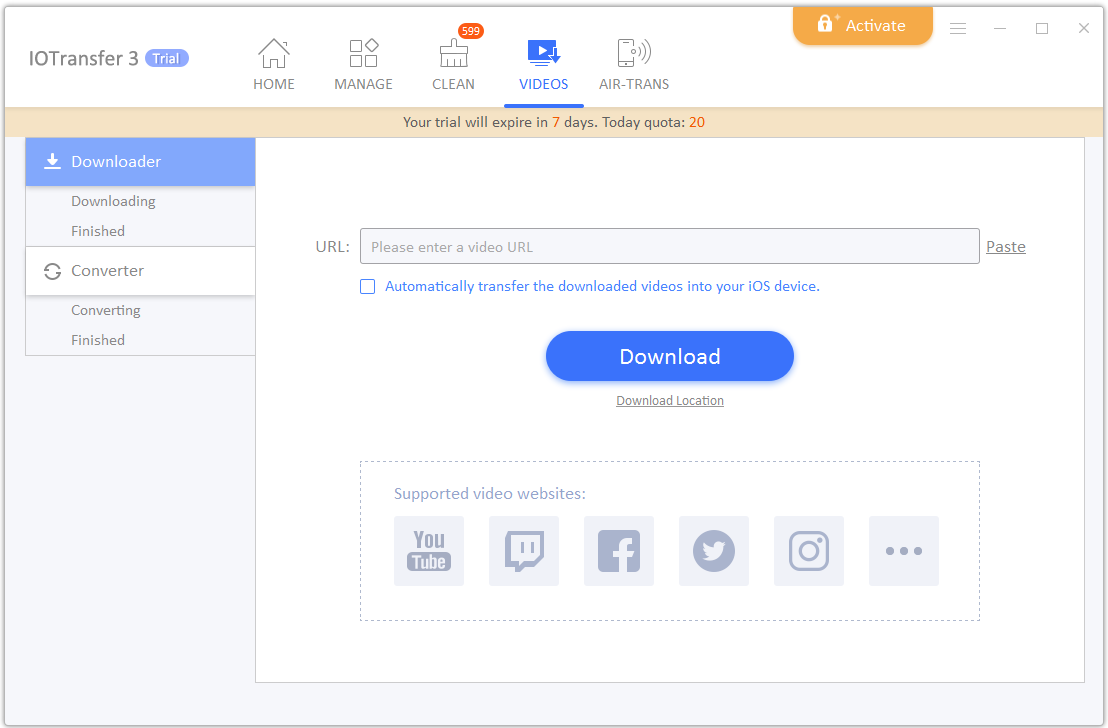Open the Download Location link
1108x728 pixels.
pos(670,401)
